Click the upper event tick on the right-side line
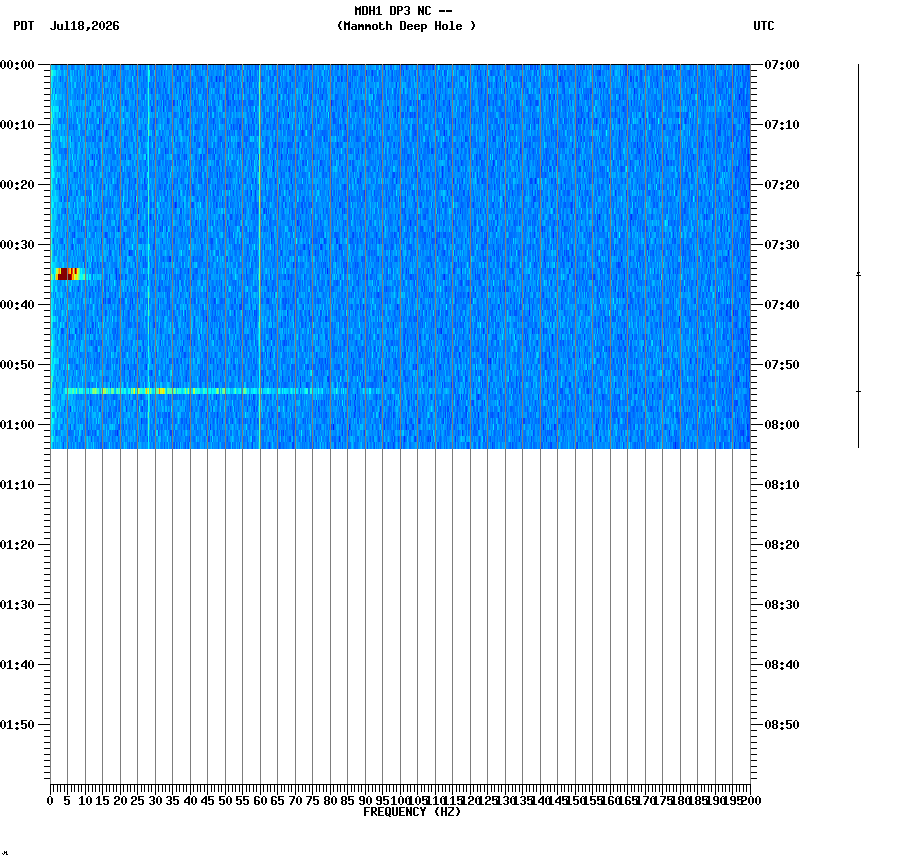This screenshot has width=902, height=864. (858, 274)
